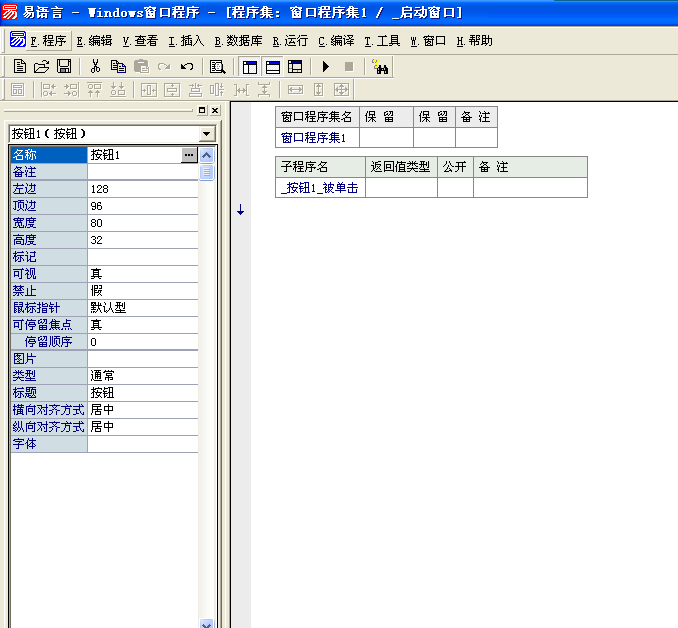Close the property panel with X button
This screenshot has width=678, height=628.
[x=215, y=110]
